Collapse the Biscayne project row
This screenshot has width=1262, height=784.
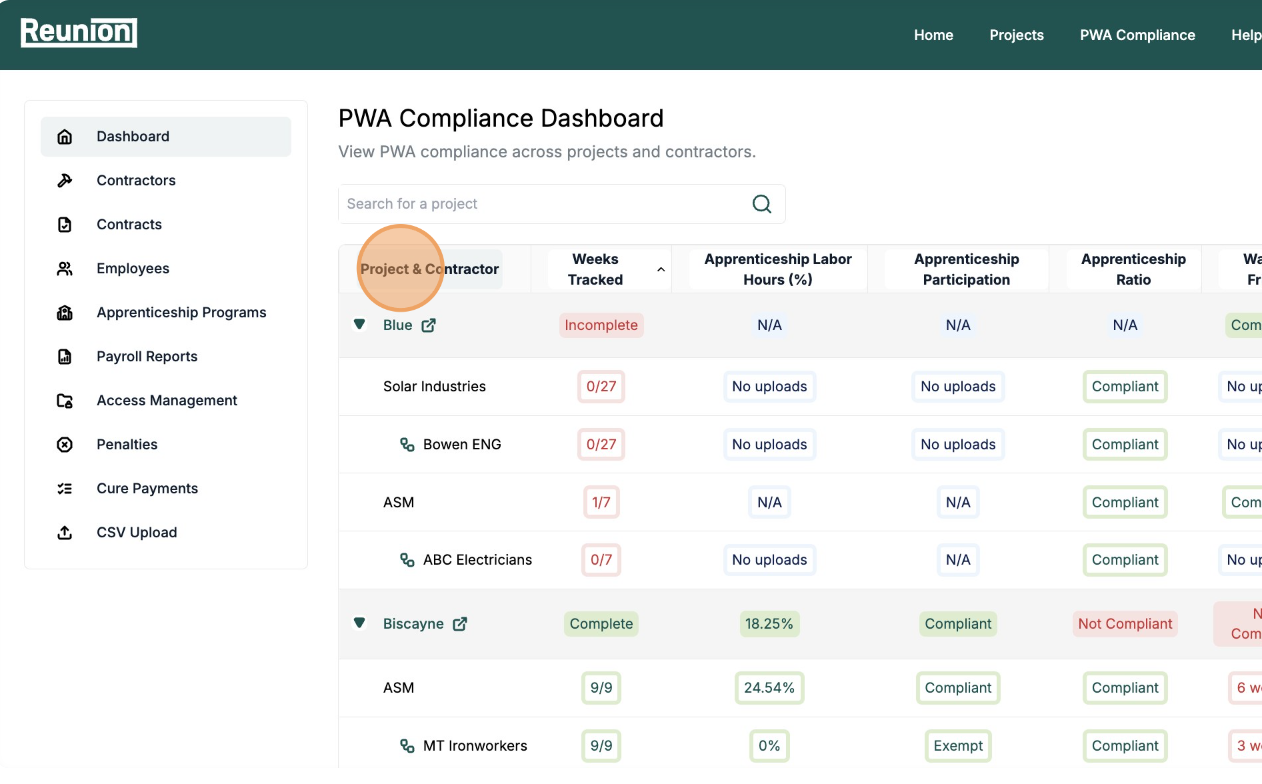[359, 623]
